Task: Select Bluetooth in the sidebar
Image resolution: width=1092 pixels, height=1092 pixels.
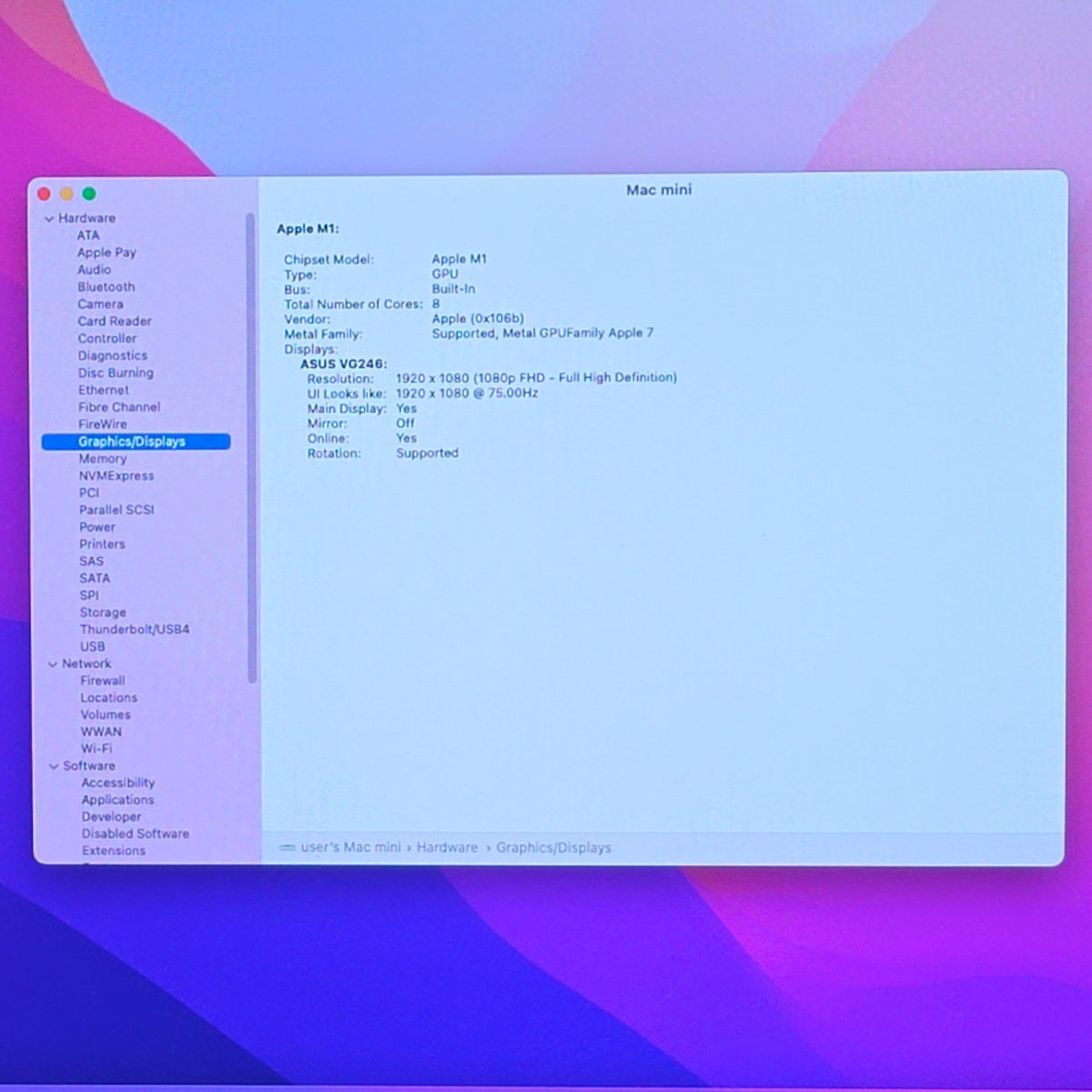Action: point(106,287)
